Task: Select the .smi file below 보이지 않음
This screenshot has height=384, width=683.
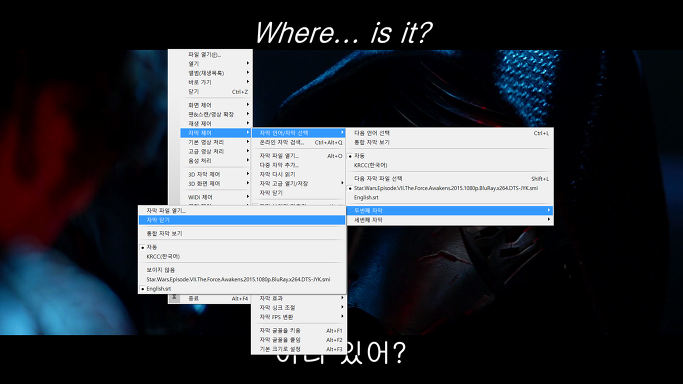Action: point(242,279)
